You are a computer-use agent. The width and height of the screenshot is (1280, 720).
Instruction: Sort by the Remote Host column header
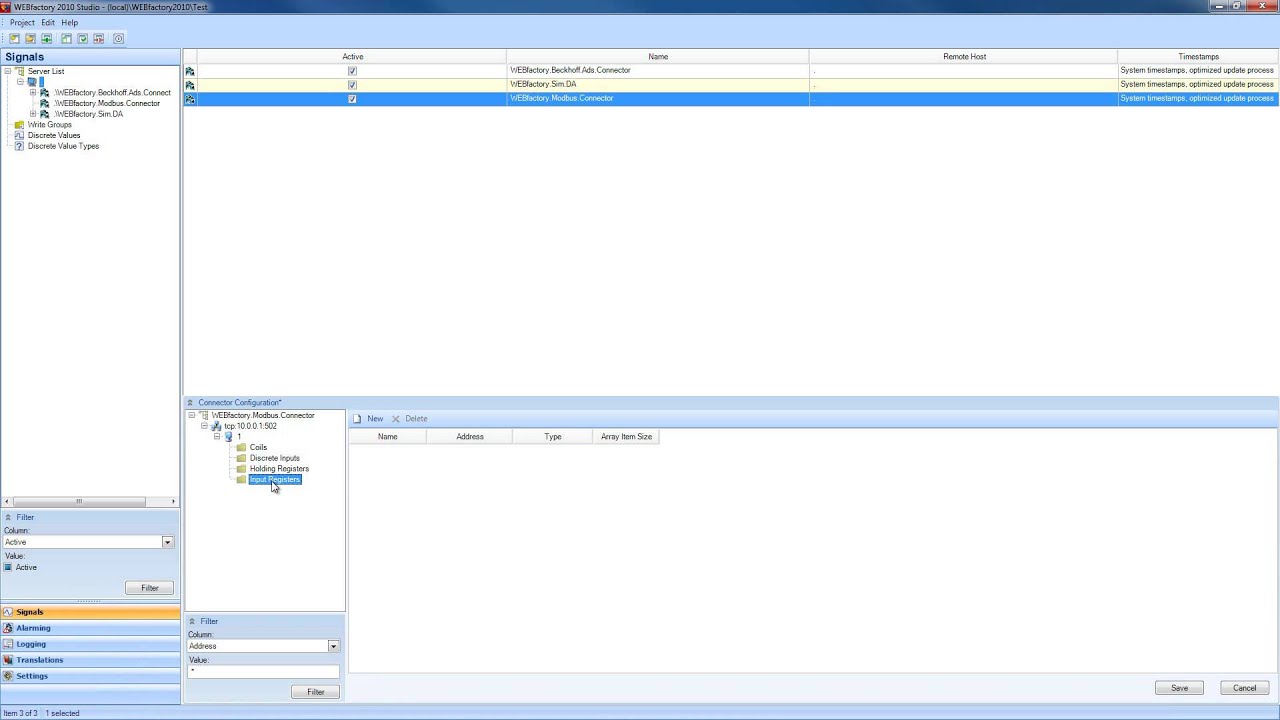[x=964, y=57]
